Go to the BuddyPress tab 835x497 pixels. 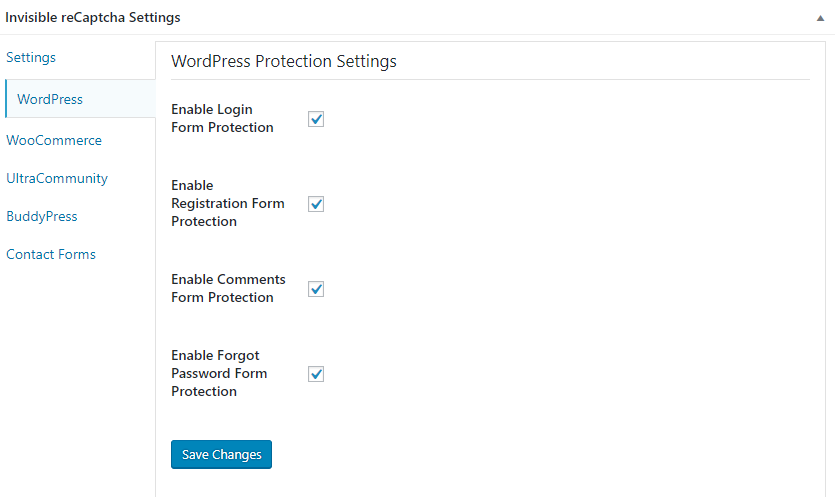coord(42,216)
